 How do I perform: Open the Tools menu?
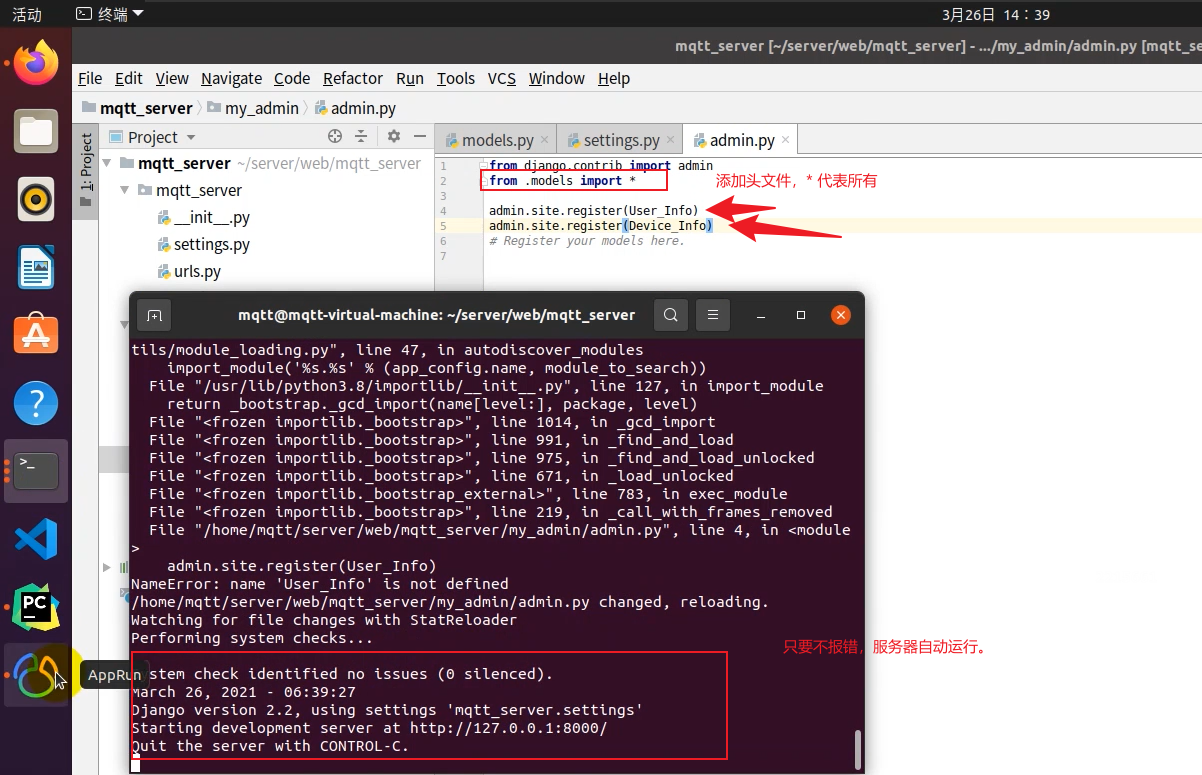[x=456, y=78]
